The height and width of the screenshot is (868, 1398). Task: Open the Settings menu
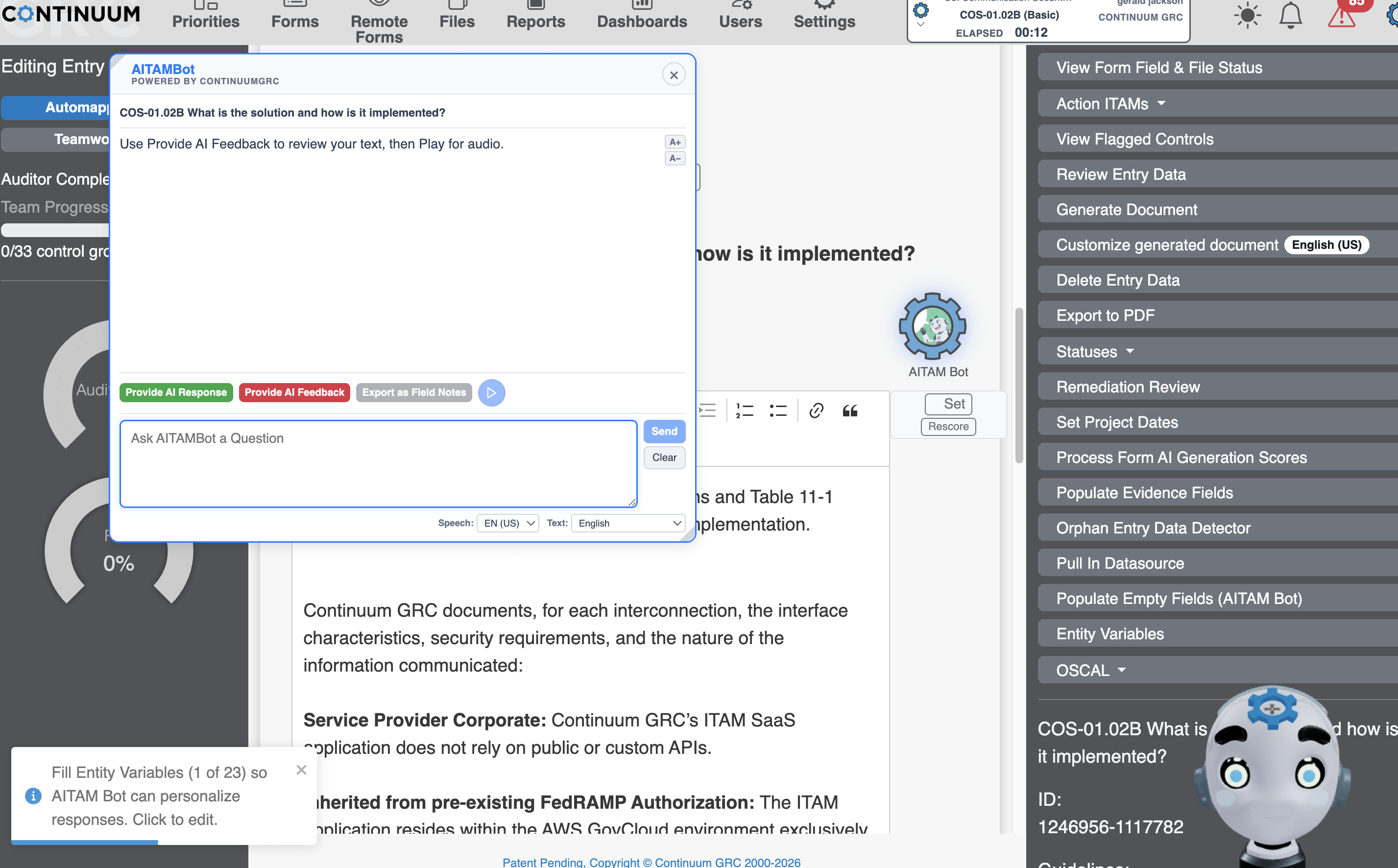[x=824, y=16]
